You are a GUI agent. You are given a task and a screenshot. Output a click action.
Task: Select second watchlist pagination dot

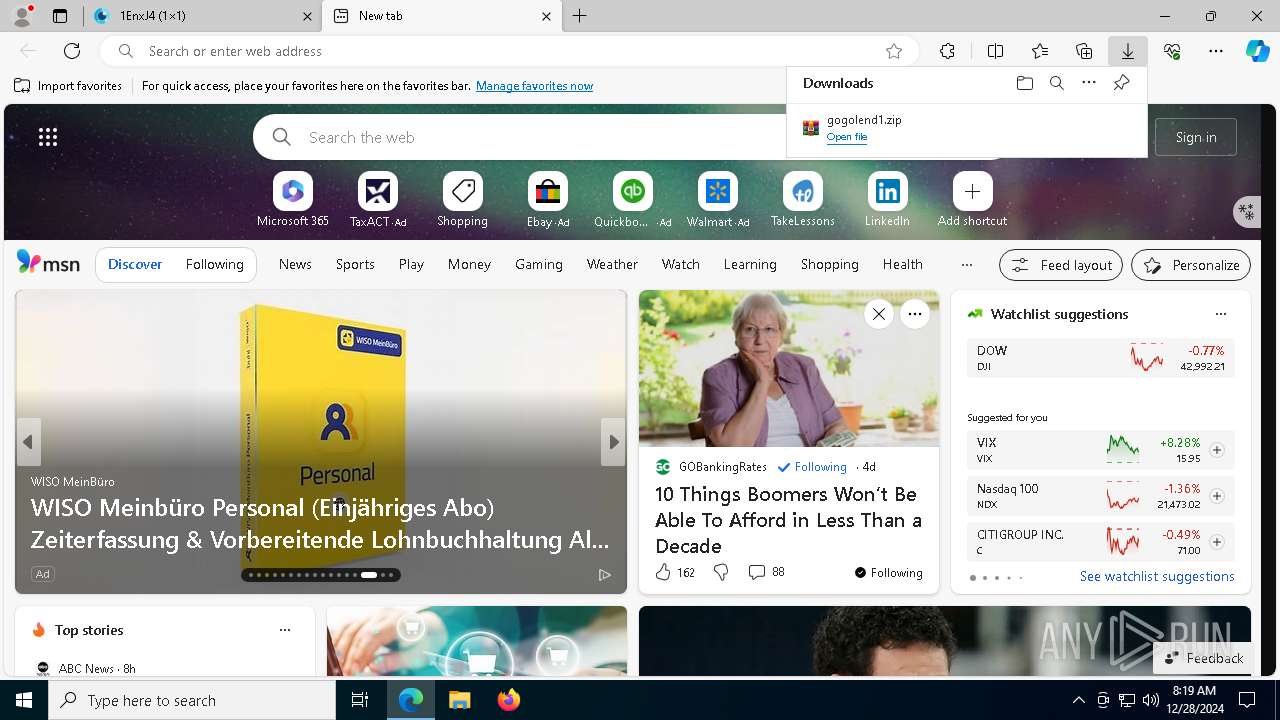pos(985,578)
